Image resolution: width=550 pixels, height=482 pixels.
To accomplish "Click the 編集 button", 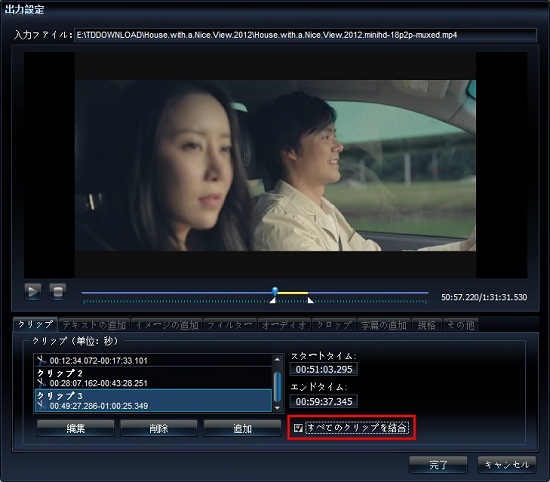I will click(x=76, y=428).
